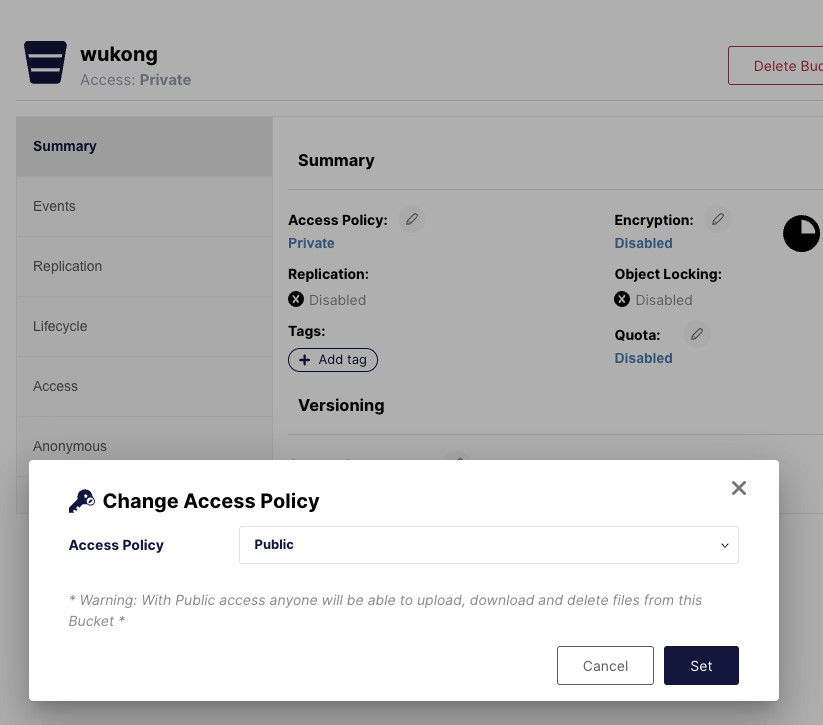This screenshot has height=725, width=823.
Task: Click the wukong bucket icon
Action: 45,62
